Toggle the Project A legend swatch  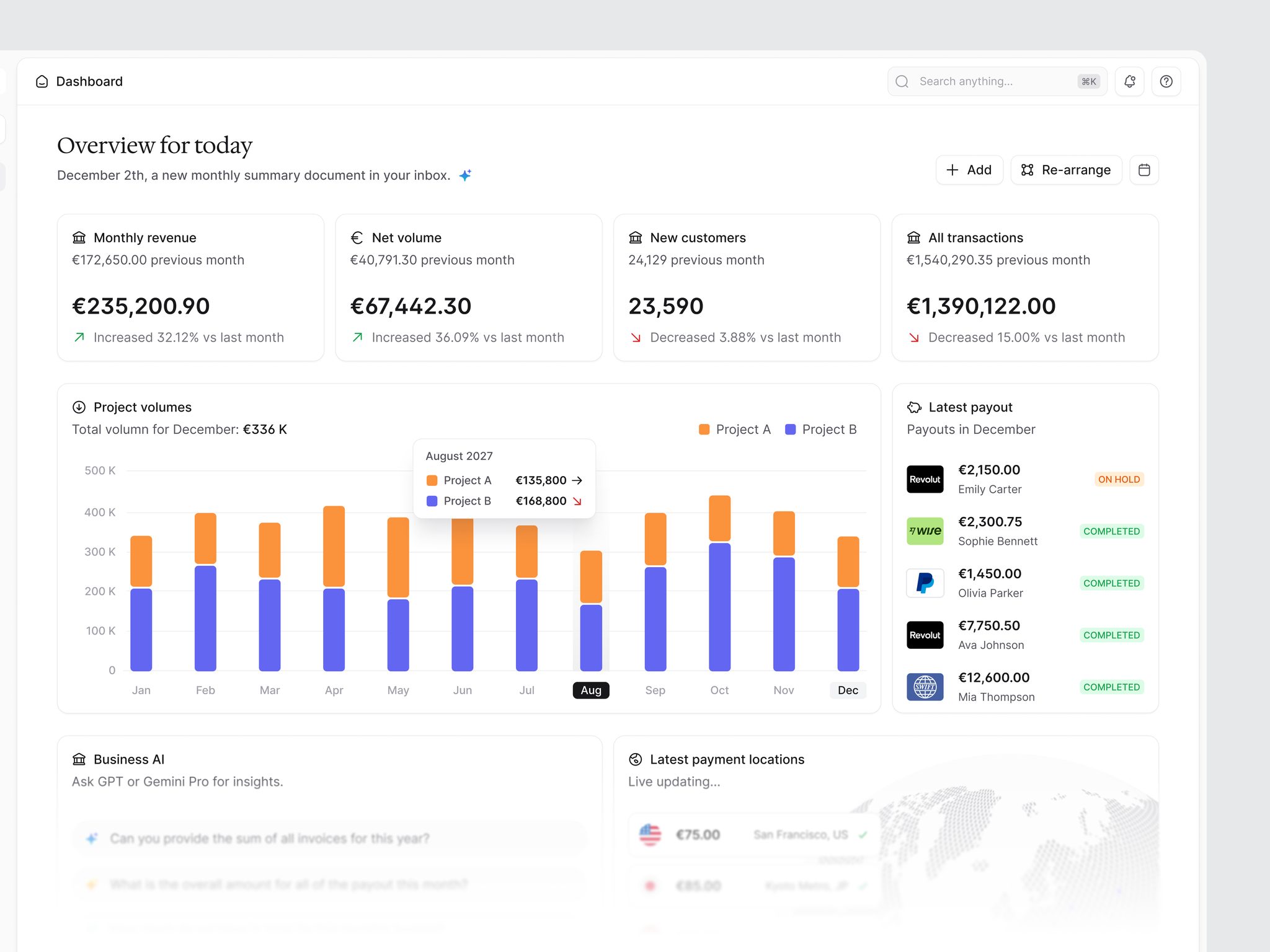click(704, 430)
